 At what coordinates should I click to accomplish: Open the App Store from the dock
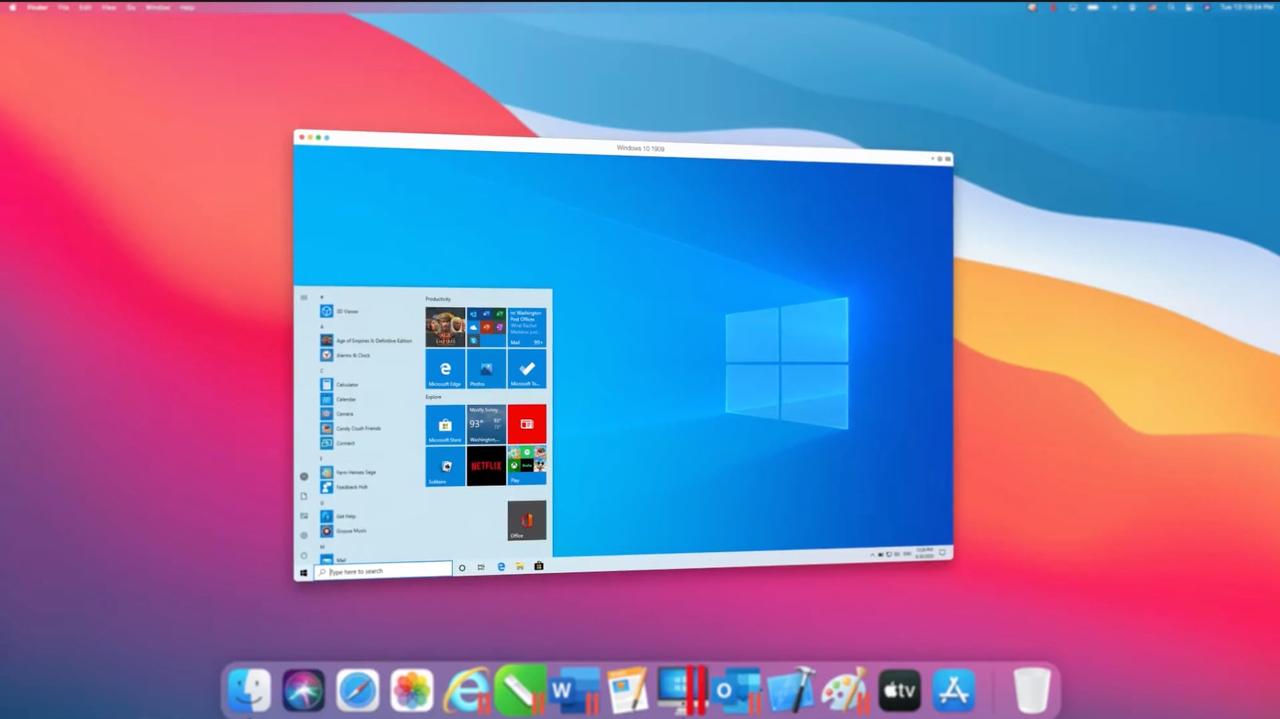coord(953,691)
